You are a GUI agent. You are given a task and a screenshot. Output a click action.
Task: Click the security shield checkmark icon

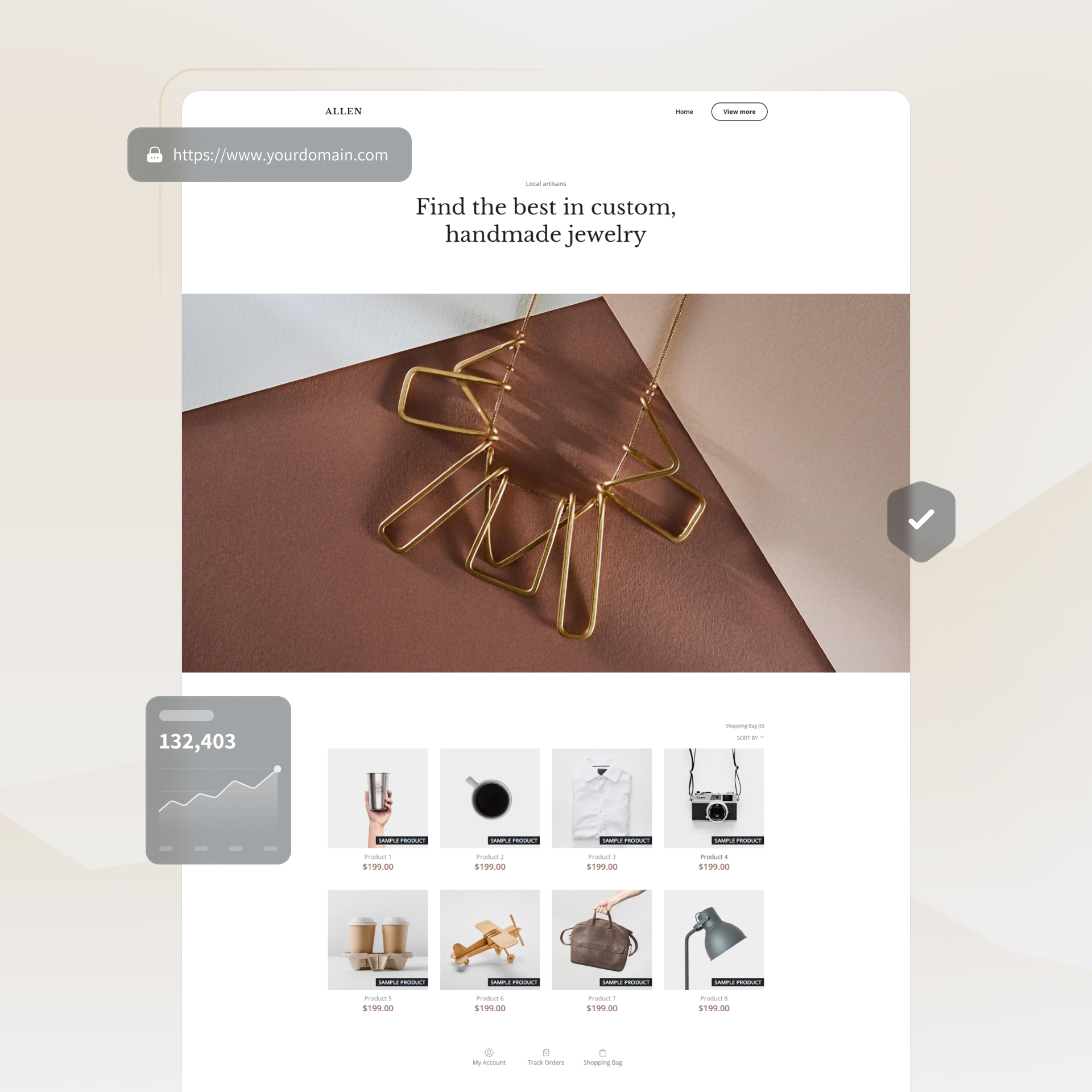point(921,518)
